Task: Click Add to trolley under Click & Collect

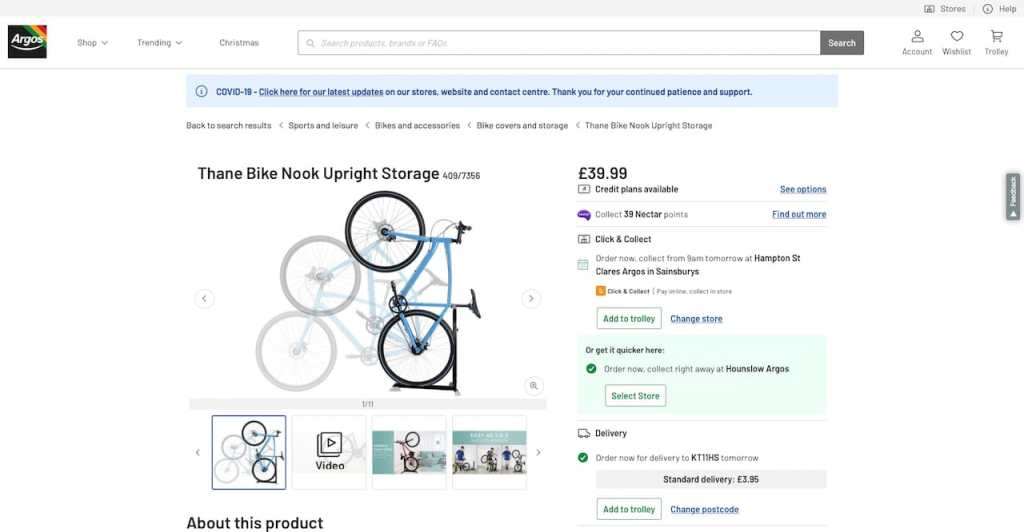Action: pyautogui.click(x=629, y=318)
